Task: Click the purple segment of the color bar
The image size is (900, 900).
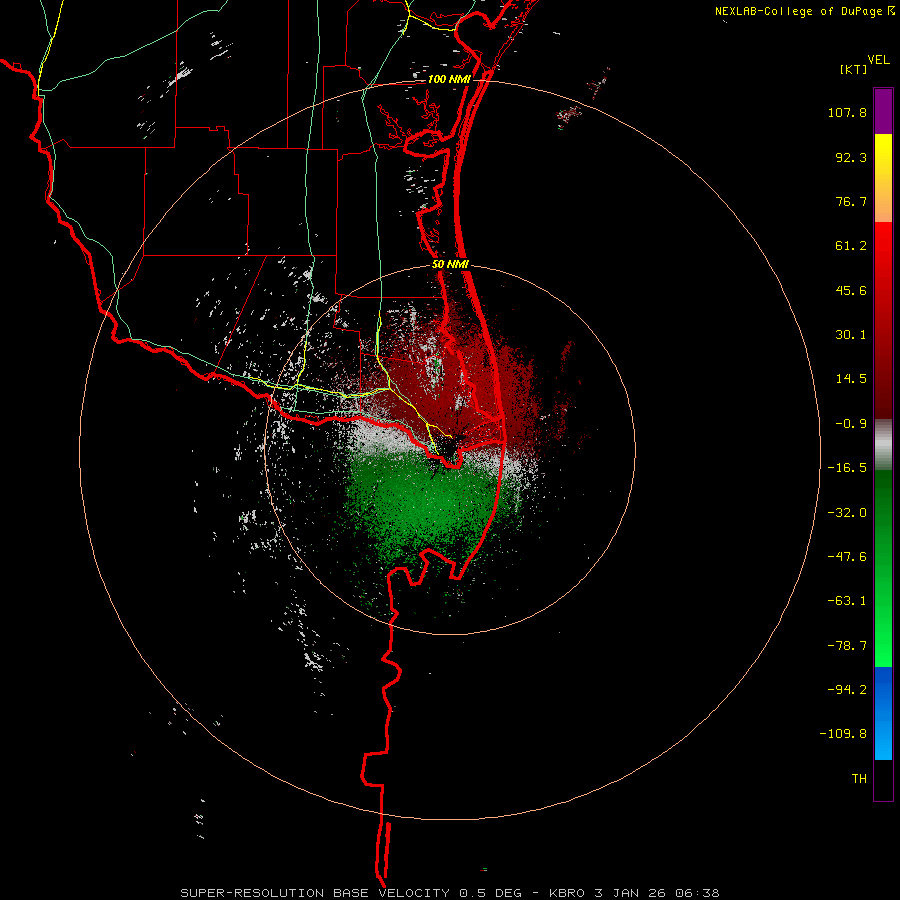Action: tap(883, 111)
